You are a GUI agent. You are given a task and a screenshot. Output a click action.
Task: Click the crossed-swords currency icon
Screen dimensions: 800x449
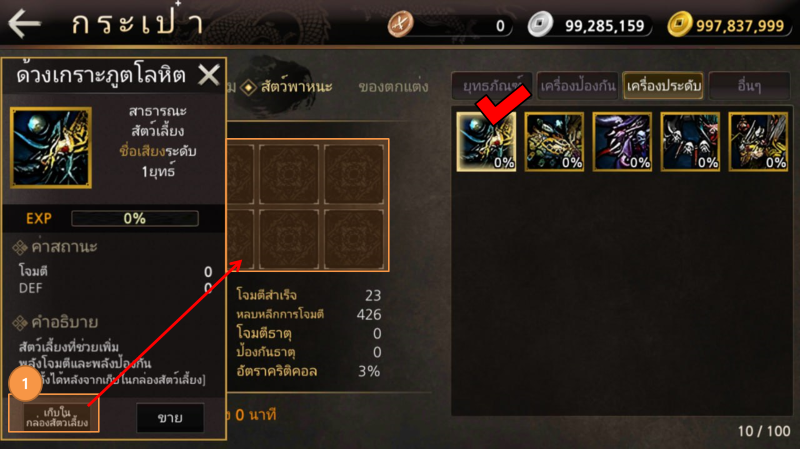(401, 24)
